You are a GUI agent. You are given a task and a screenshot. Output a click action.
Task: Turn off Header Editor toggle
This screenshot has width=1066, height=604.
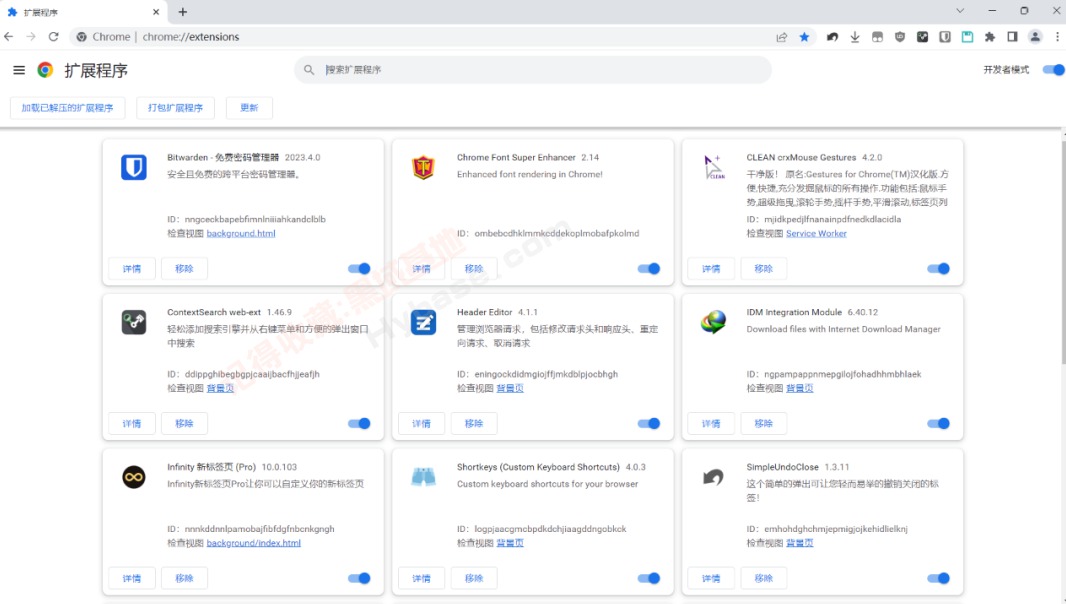[649, 423]
